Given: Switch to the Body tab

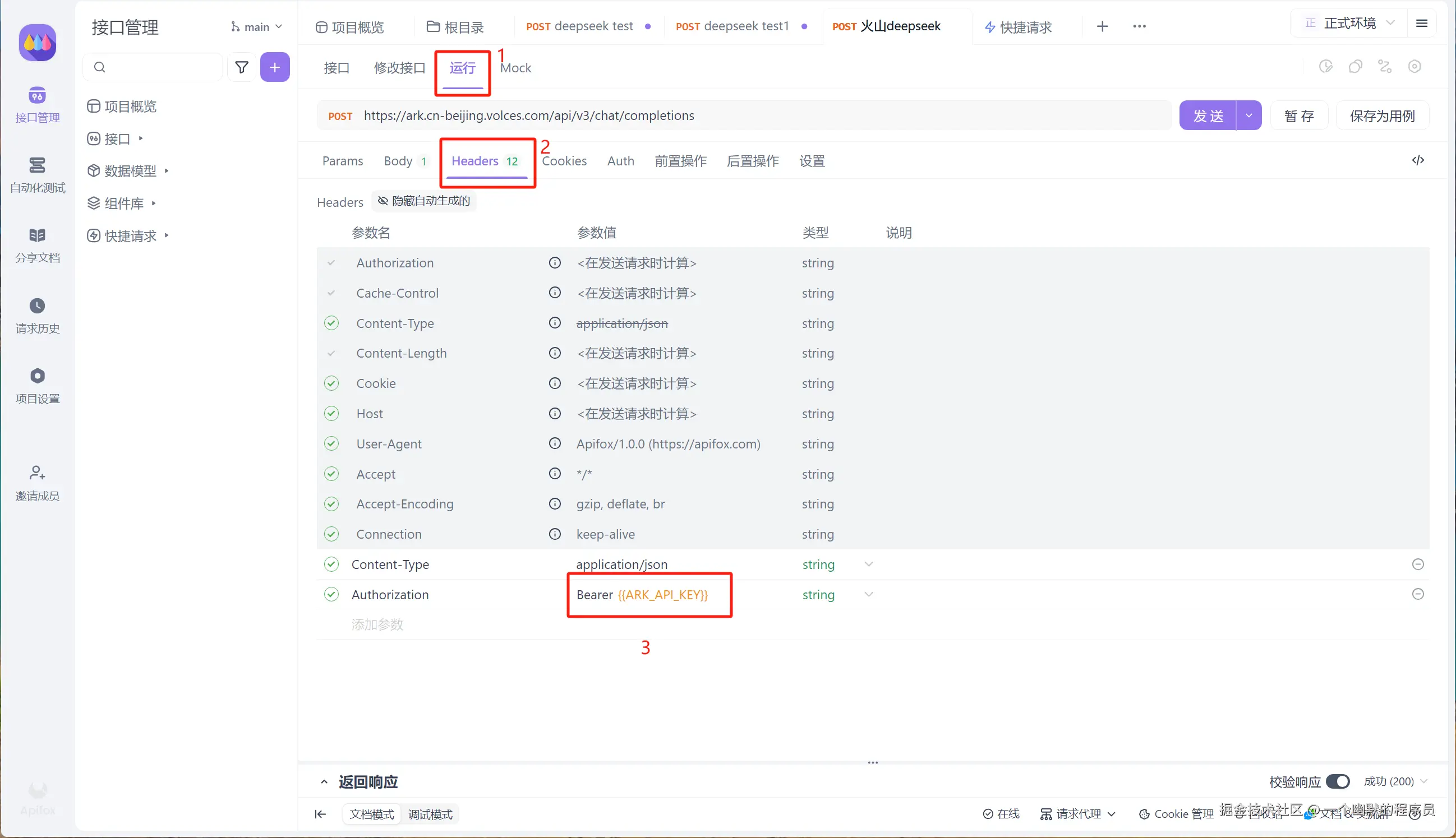Looking at the screenshot, I should [x=398, y=161].
